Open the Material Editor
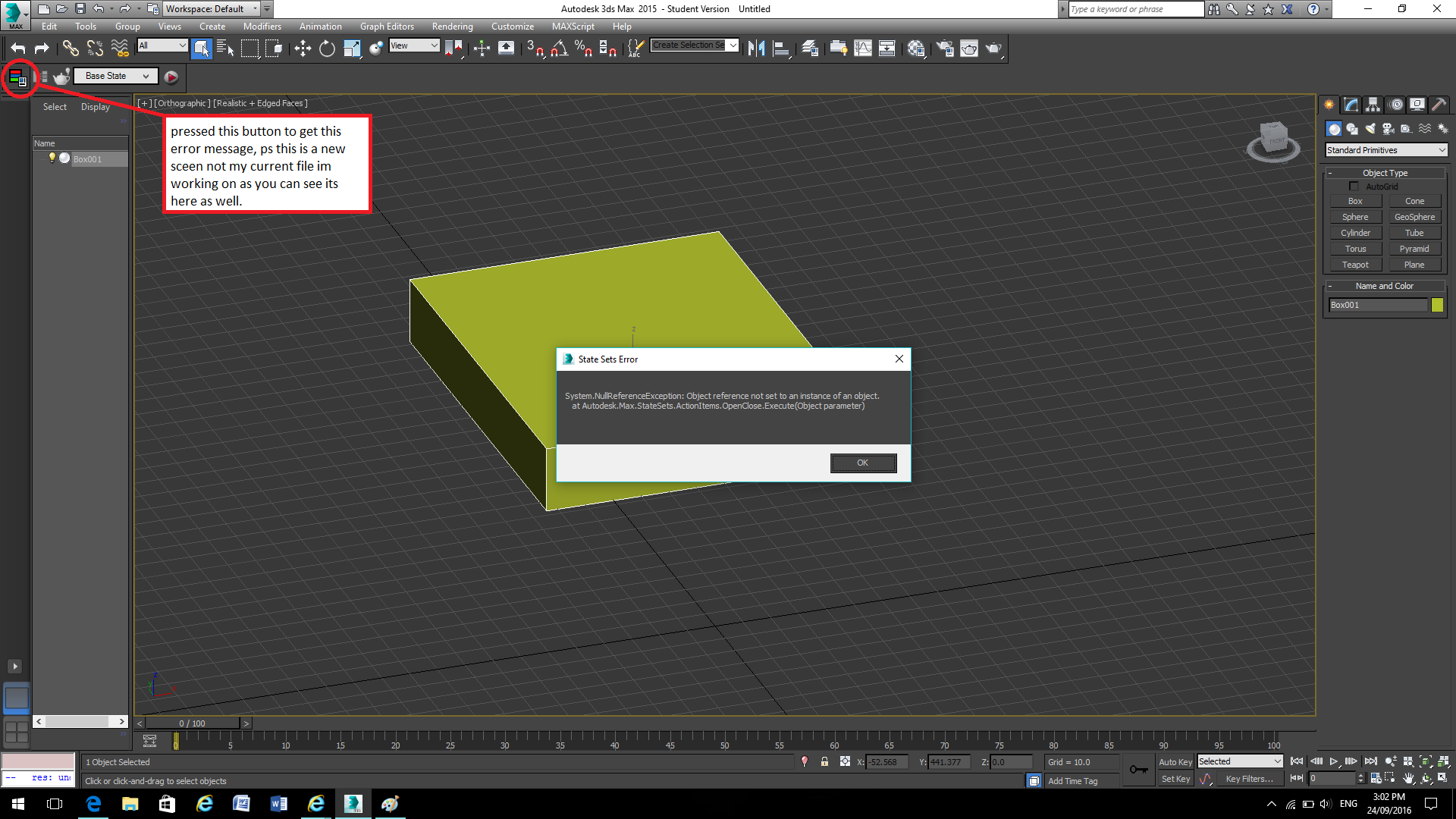This screenshot has width=1456, height=819. coord(916,48)
